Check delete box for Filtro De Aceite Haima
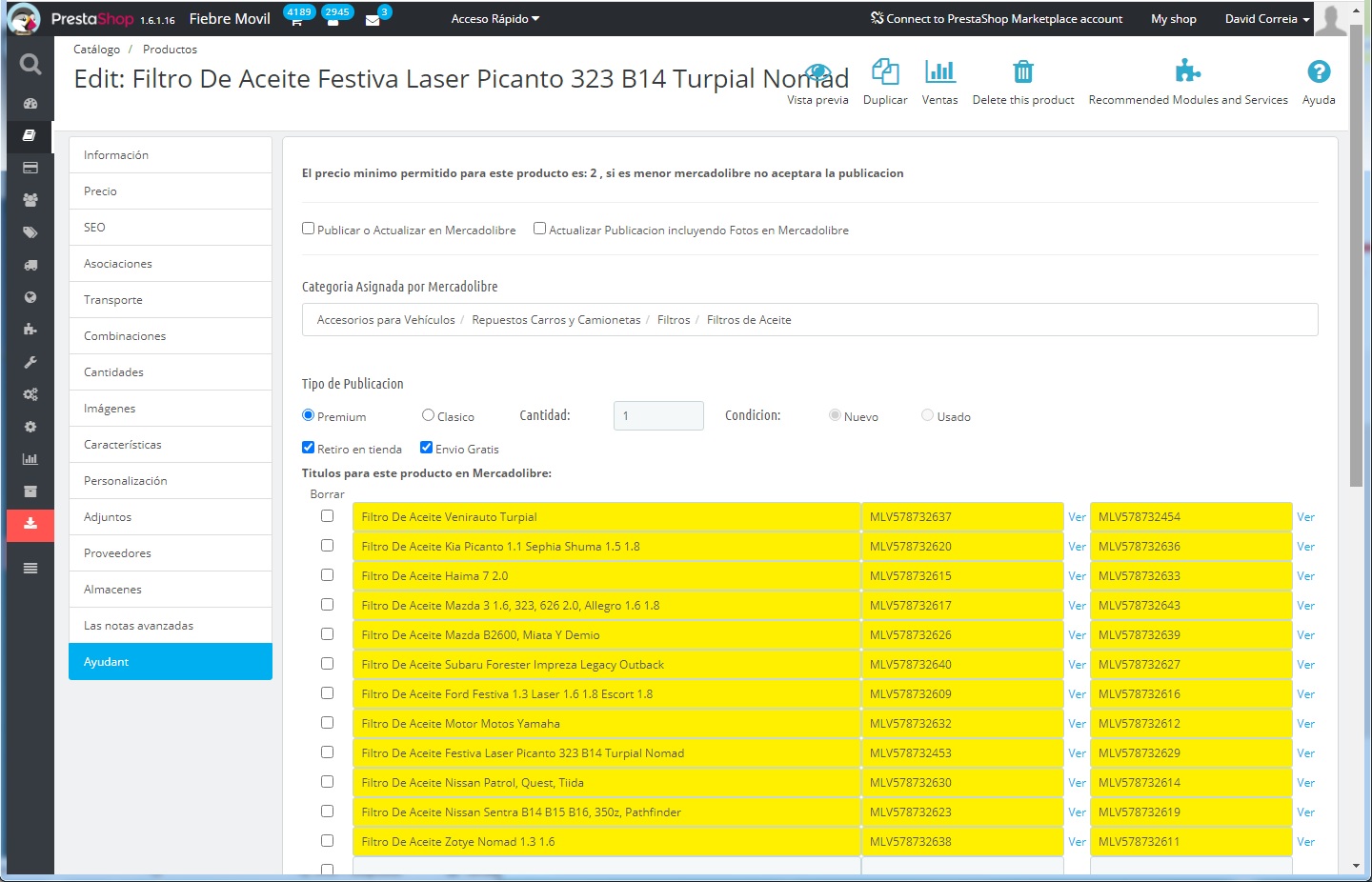This screenshot has width=1372, height=882. pyautogui.click(x=328, y=575)
